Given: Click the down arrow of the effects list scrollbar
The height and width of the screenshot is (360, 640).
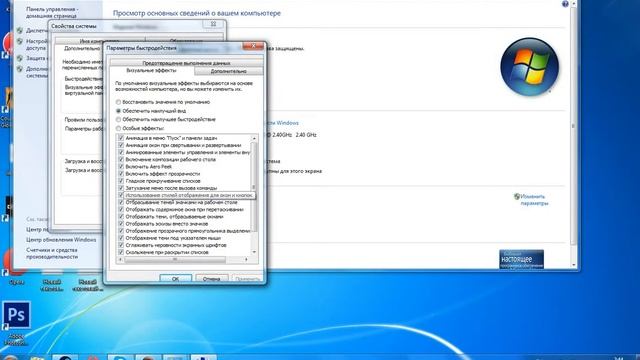Looking at the screenshot, I should tap(254, 252).
